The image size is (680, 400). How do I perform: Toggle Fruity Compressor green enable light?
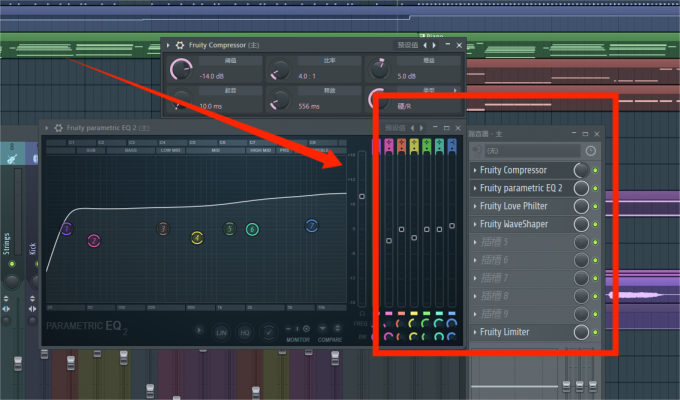(x=595, y=170)
